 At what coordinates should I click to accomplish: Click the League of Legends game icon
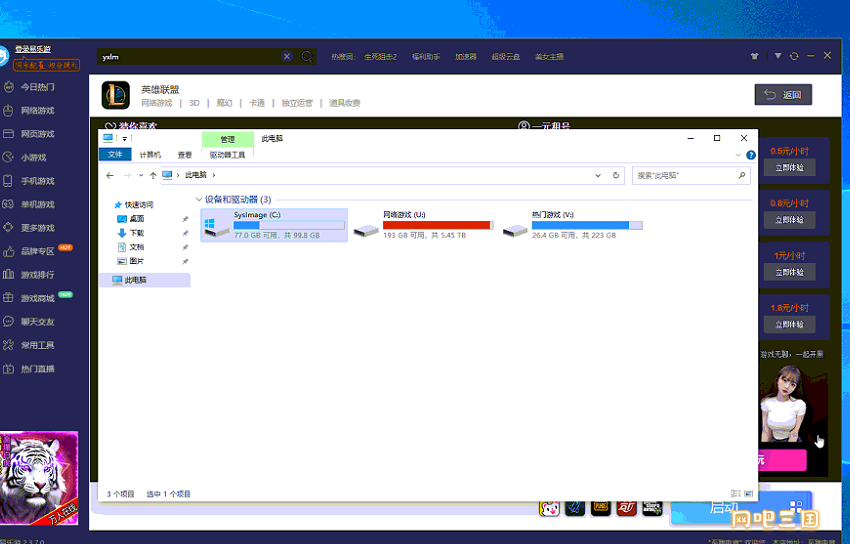(x=115, y=95)
